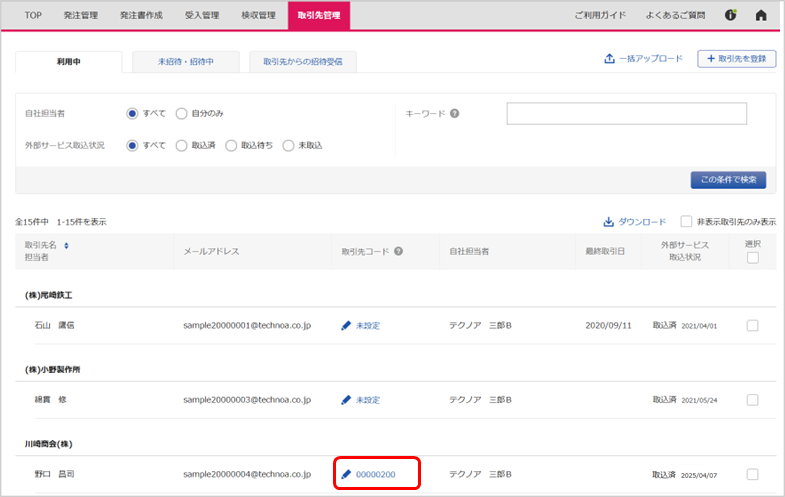This screenshot has height=497, width=785.
Task: Click help icon next to 取引先コード header
Action: point(398,251)
